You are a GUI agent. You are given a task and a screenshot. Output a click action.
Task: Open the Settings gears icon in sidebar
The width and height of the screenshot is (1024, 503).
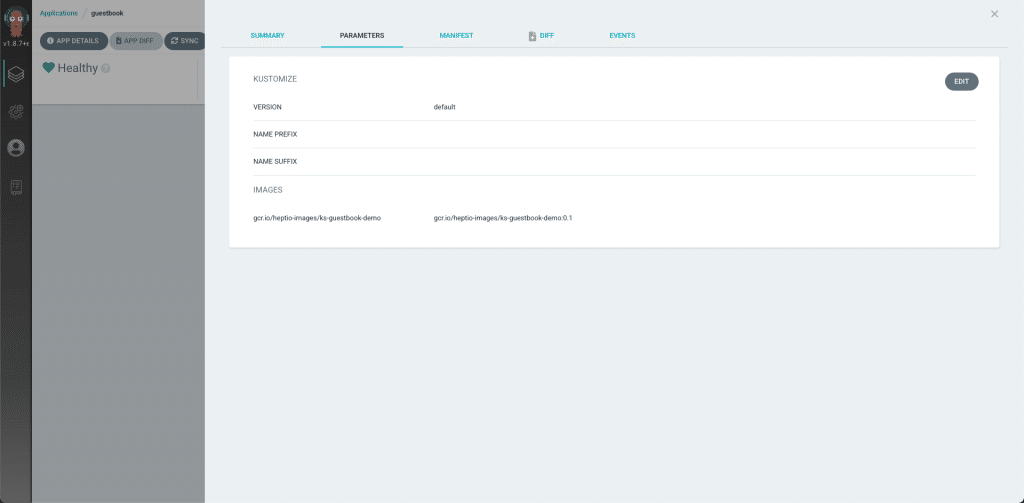click(16, 111)
